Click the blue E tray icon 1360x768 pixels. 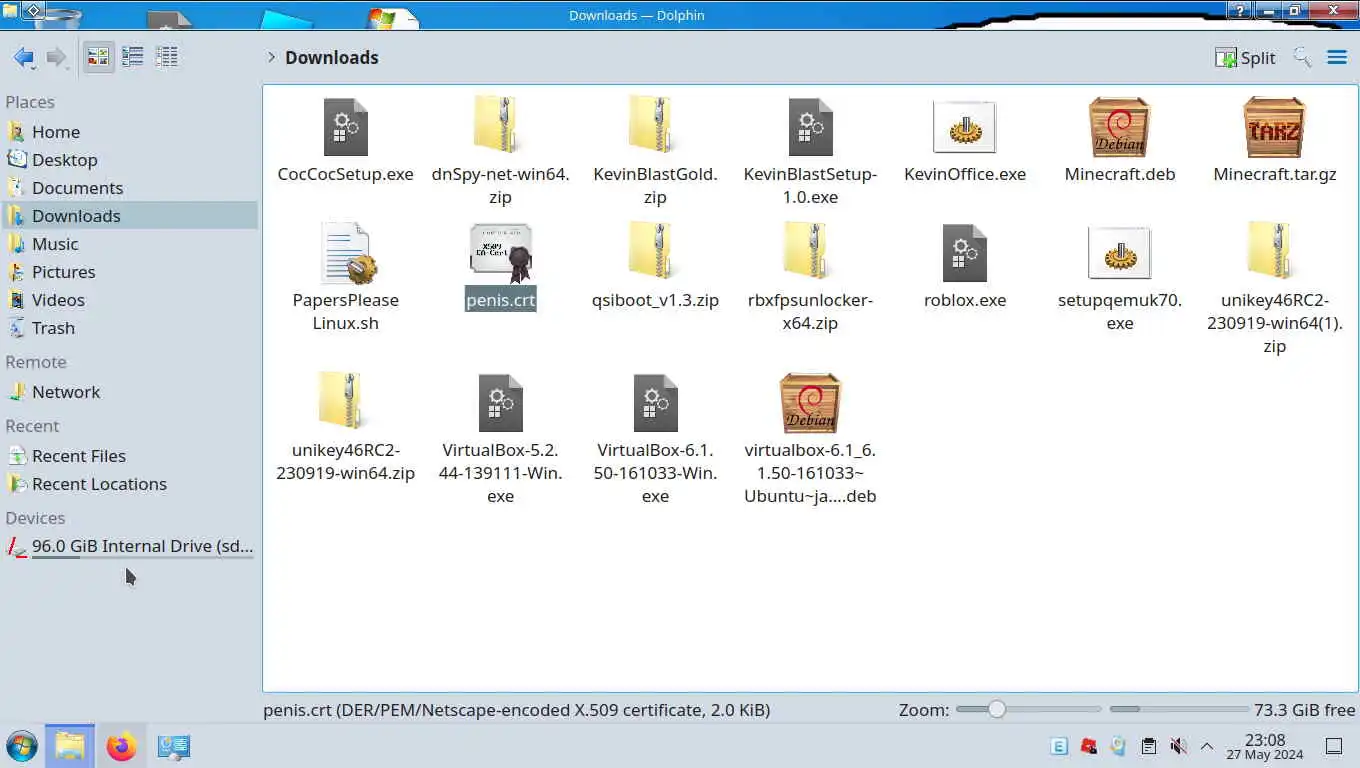[x=1059, y=746]
